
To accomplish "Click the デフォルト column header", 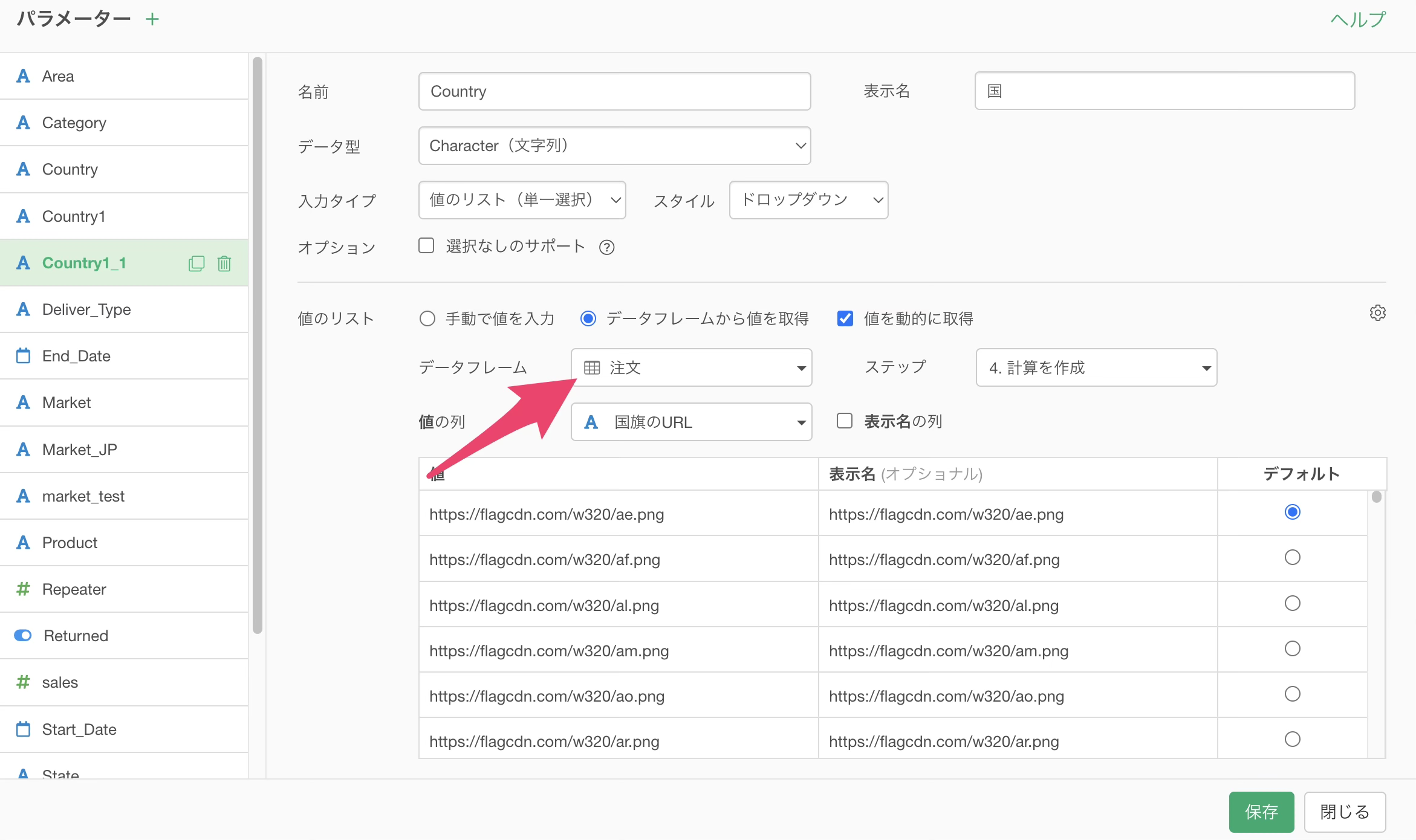I will pyautogui.click(x=1301, y=474).
